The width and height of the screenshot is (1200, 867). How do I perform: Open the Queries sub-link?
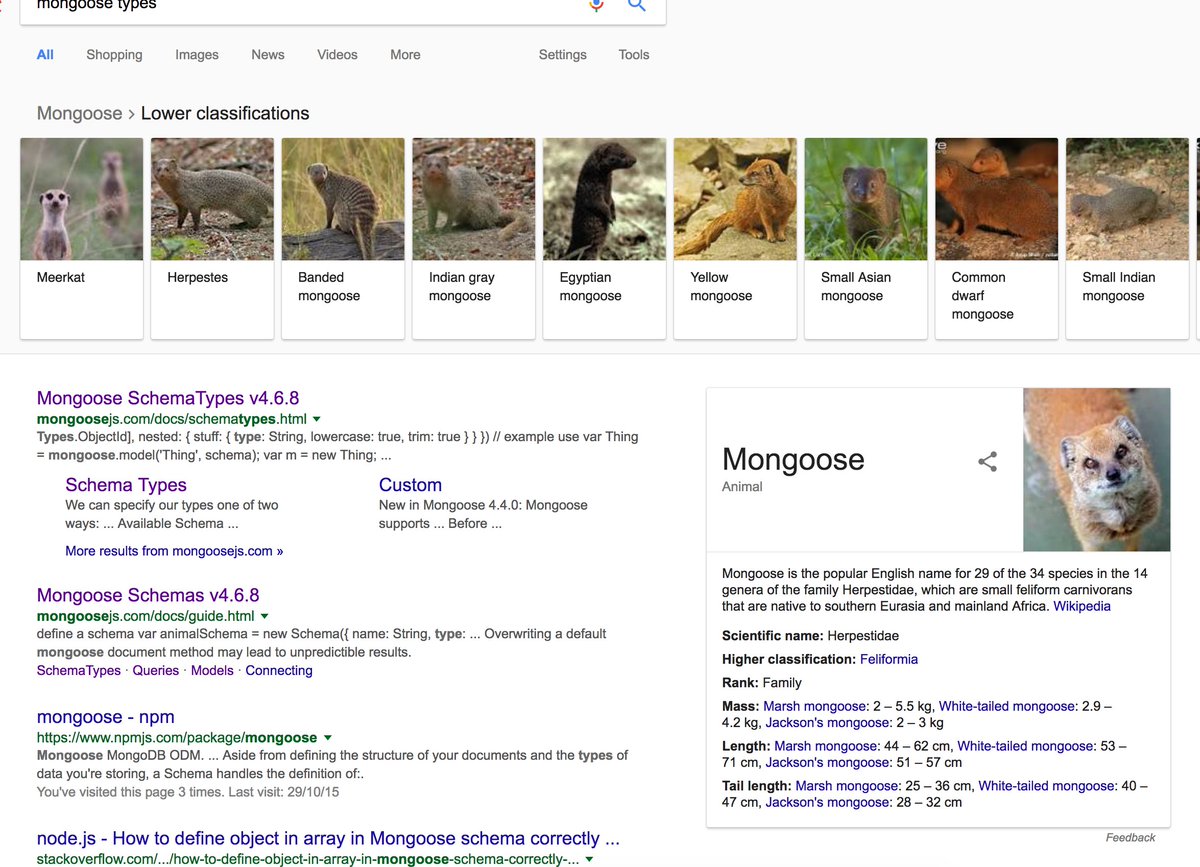coord(156,671)
